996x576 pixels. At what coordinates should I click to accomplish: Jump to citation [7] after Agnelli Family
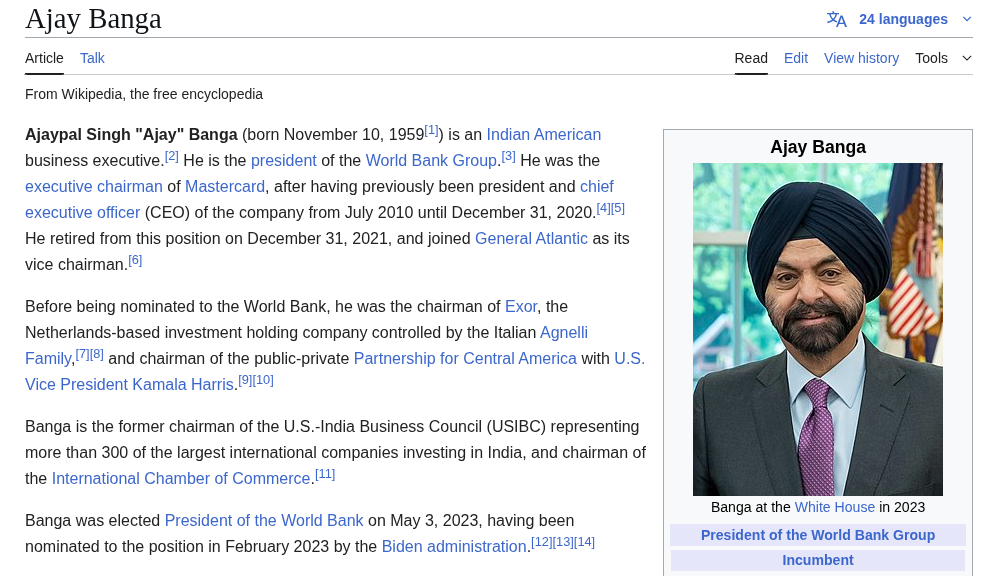pyautogui.click(x=83, y=354)
